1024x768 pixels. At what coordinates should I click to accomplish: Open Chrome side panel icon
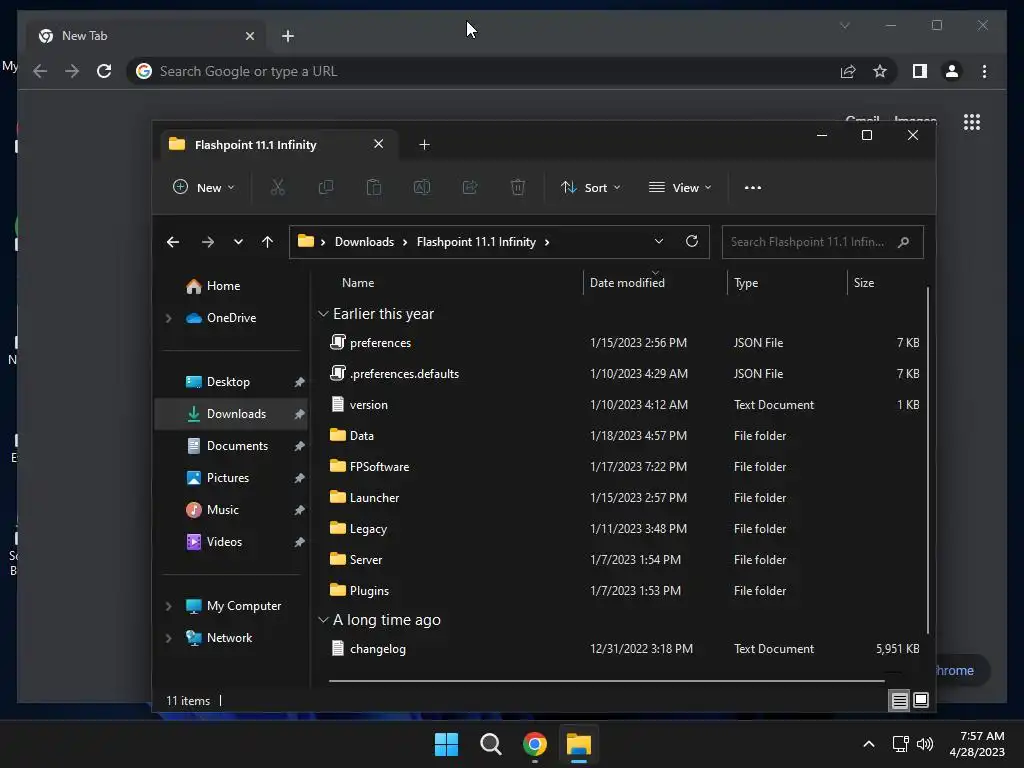[x=920, y=71]
